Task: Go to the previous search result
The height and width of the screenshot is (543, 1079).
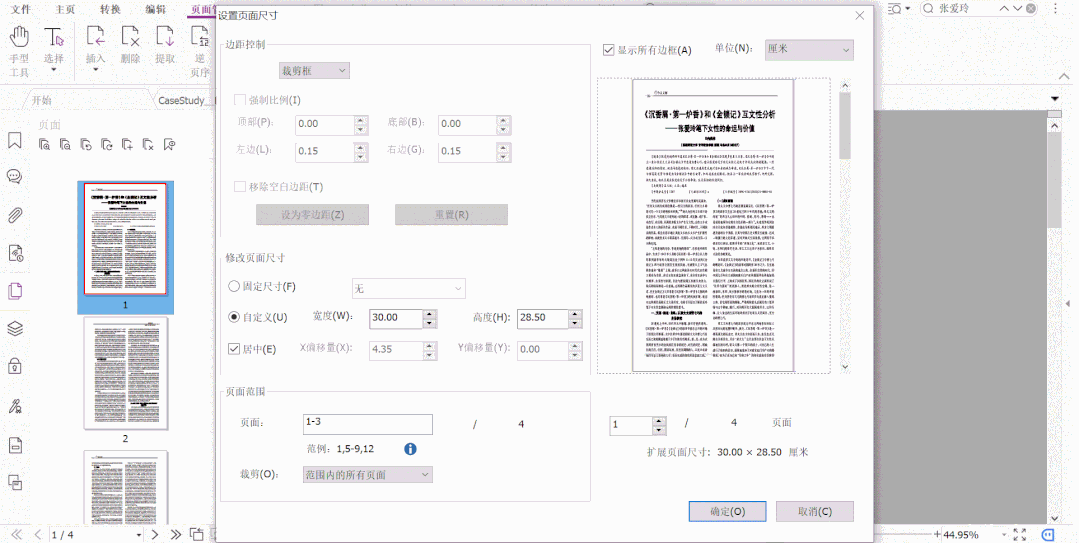Action: click(1004, 8)
